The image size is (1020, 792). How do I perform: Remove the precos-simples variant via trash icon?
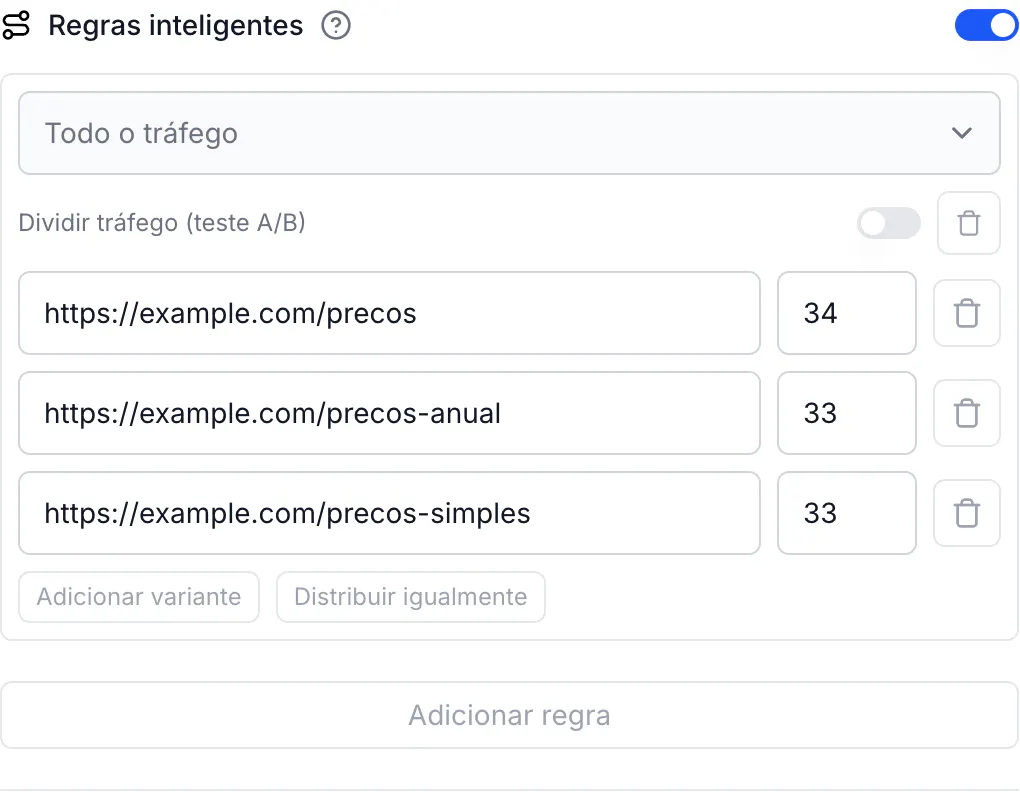966,513
